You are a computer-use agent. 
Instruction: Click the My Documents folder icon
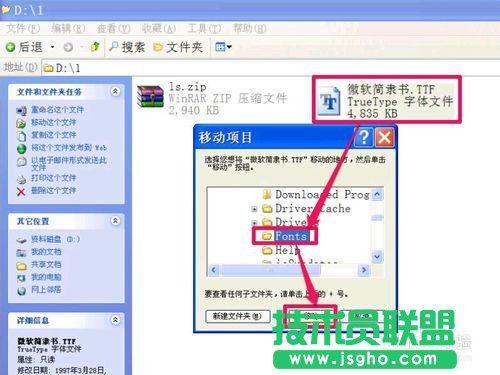pos(22,253)
